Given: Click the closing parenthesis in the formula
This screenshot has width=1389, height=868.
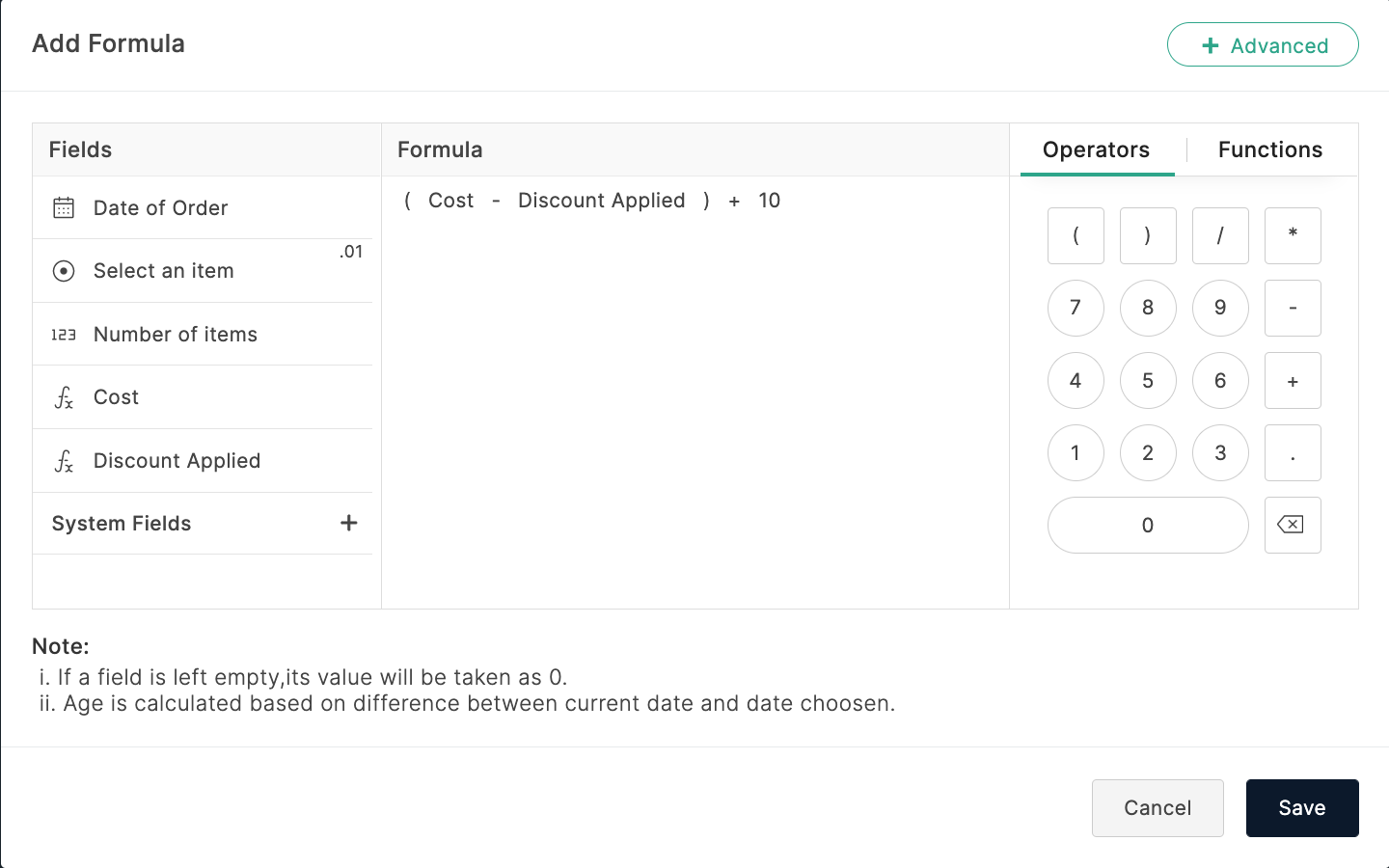Looking at the screenshot, I should tap(707, 201).
